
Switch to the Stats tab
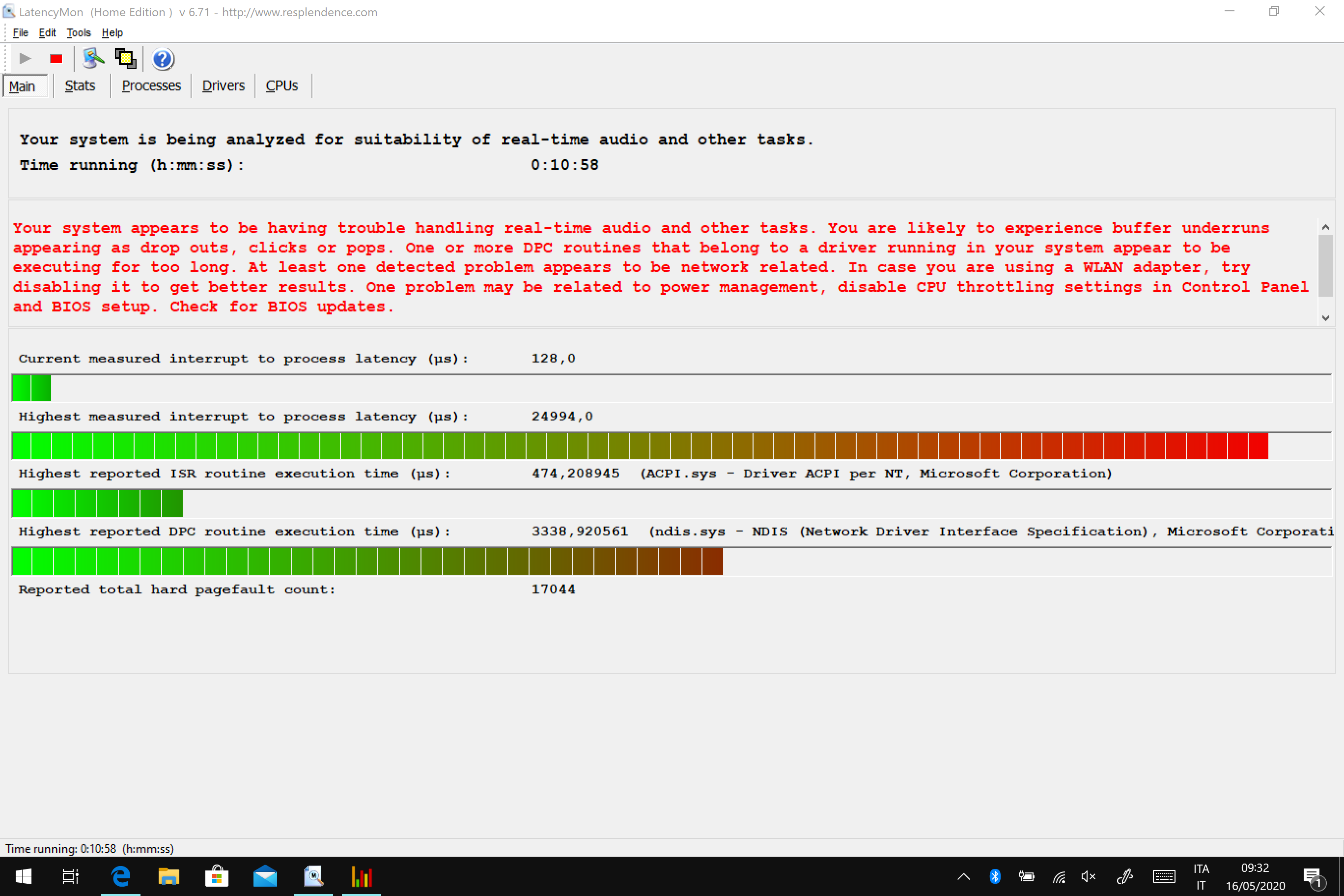(x=80, y=85)
